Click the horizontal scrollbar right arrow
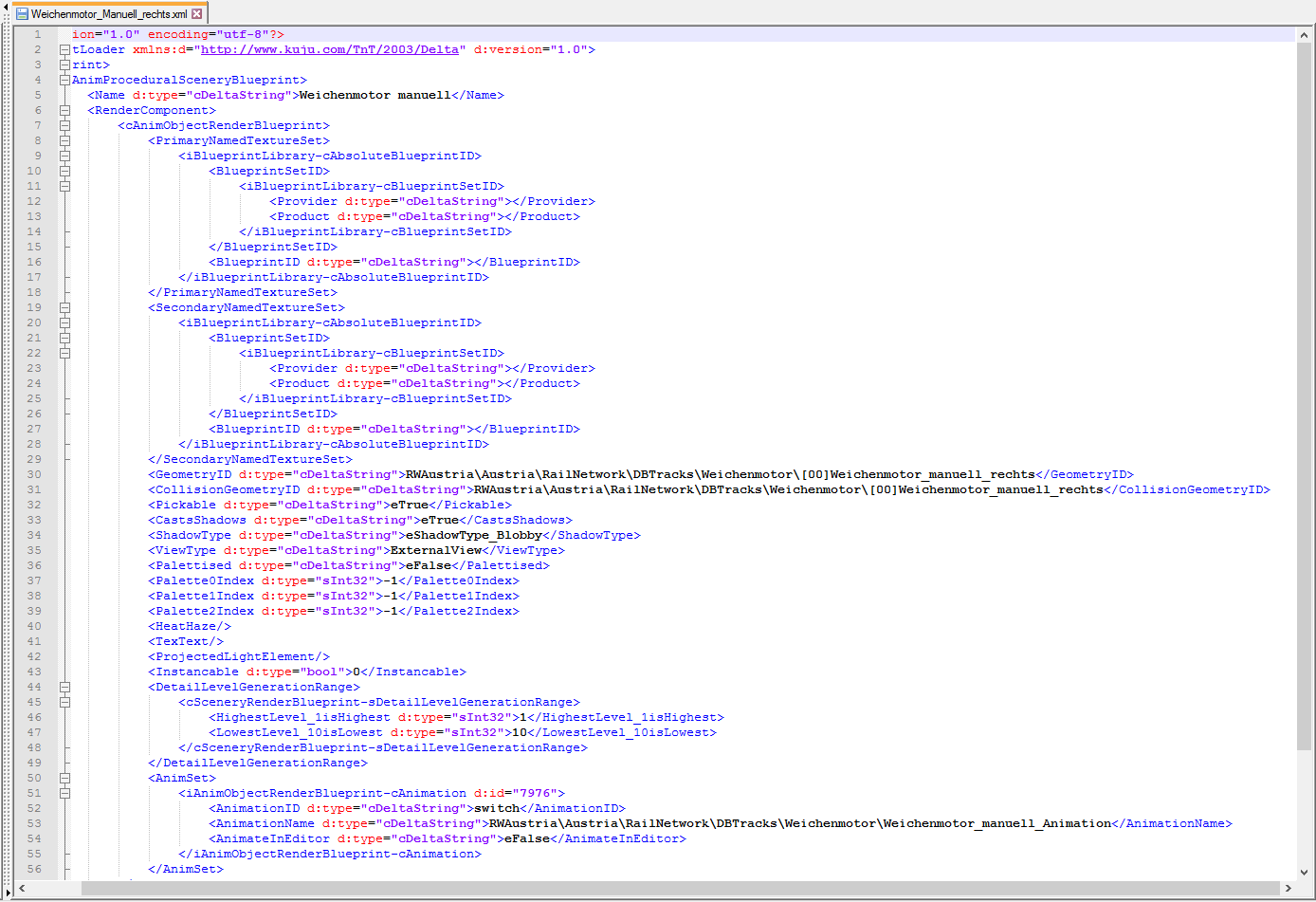The width and height of the screenshot is (1316, 902). (1288, 889)
